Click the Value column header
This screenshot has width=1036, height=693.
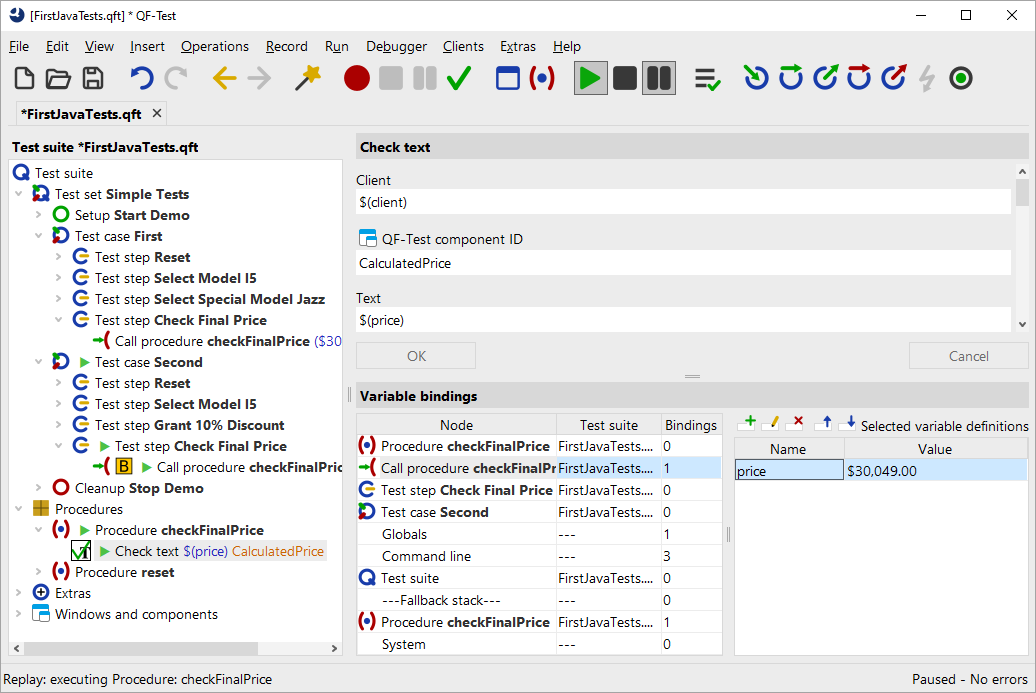click(x=935, y=449)
